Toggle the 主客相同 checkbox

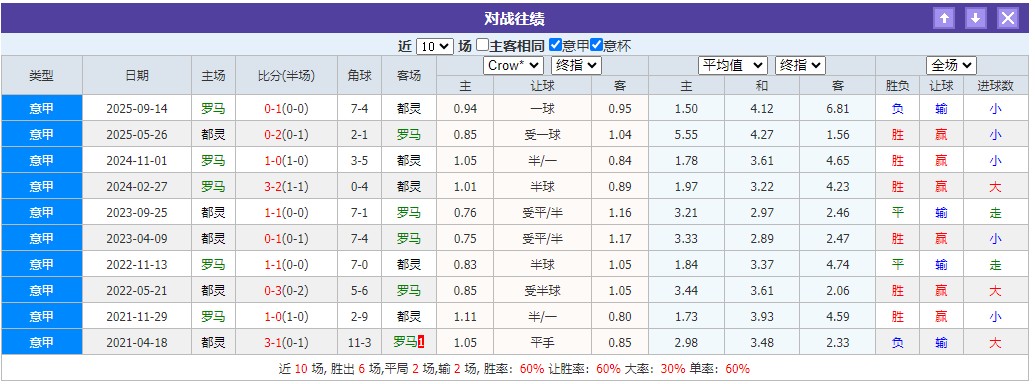483,46
